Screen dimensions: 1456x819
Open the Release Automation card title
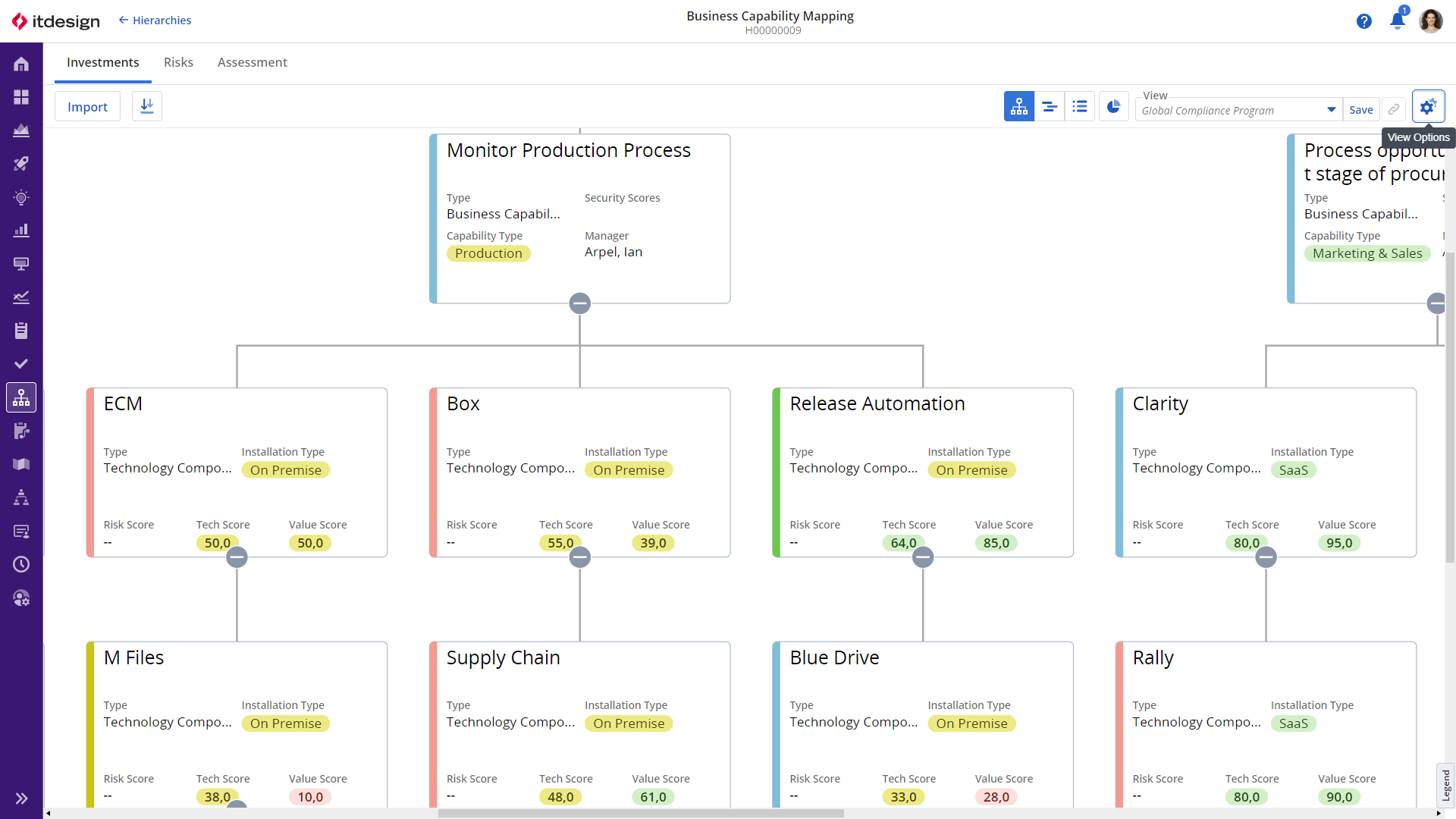coord(877,403)
